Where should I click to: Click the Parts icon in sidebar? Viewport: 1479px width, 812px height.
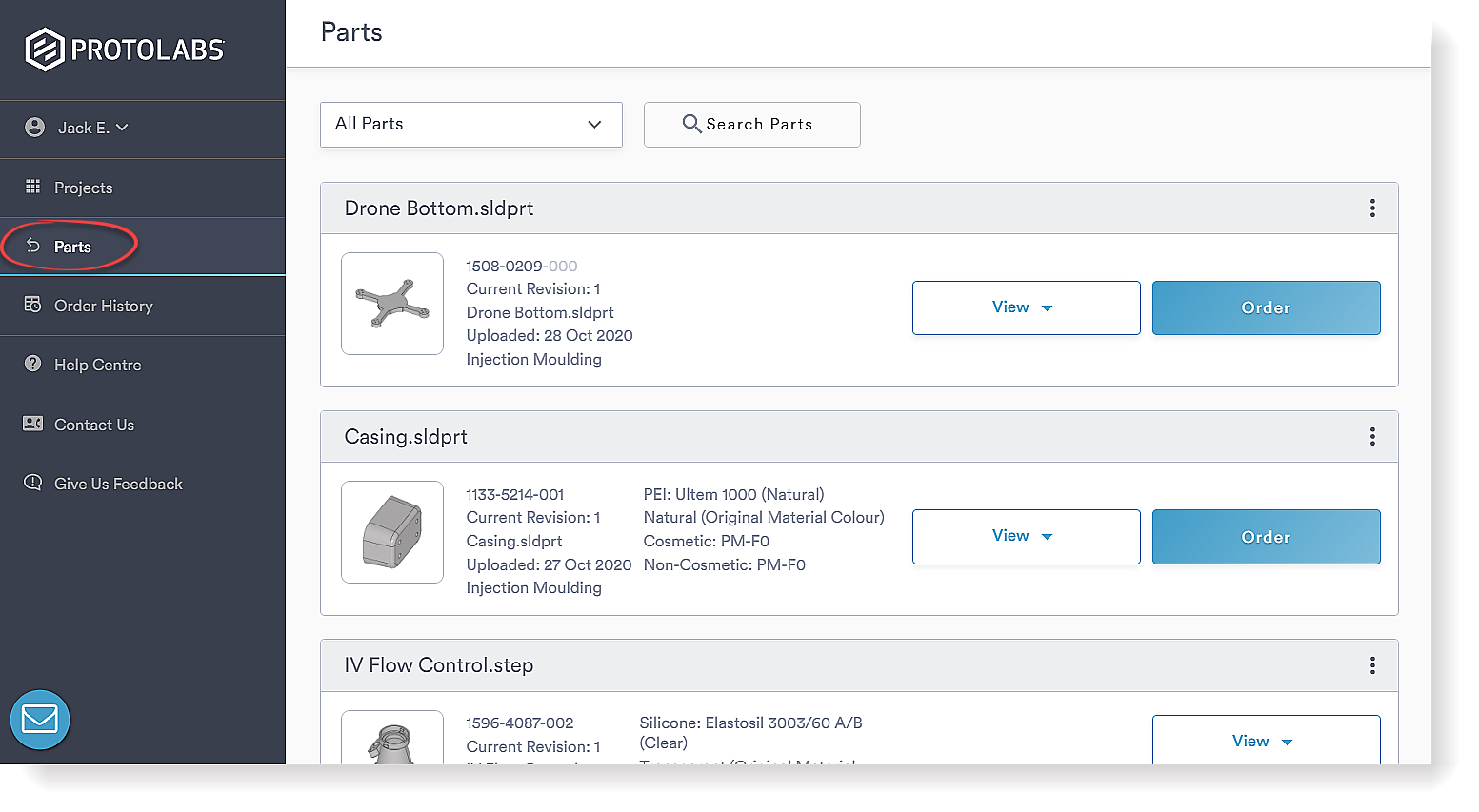(32, 246)
